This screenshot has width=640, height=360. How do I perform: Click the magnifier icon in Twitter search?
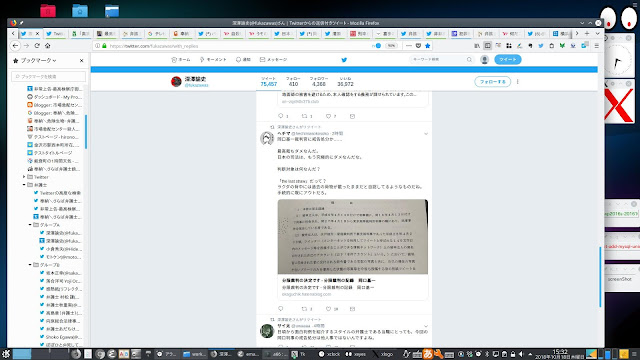[x=469, y=60]
